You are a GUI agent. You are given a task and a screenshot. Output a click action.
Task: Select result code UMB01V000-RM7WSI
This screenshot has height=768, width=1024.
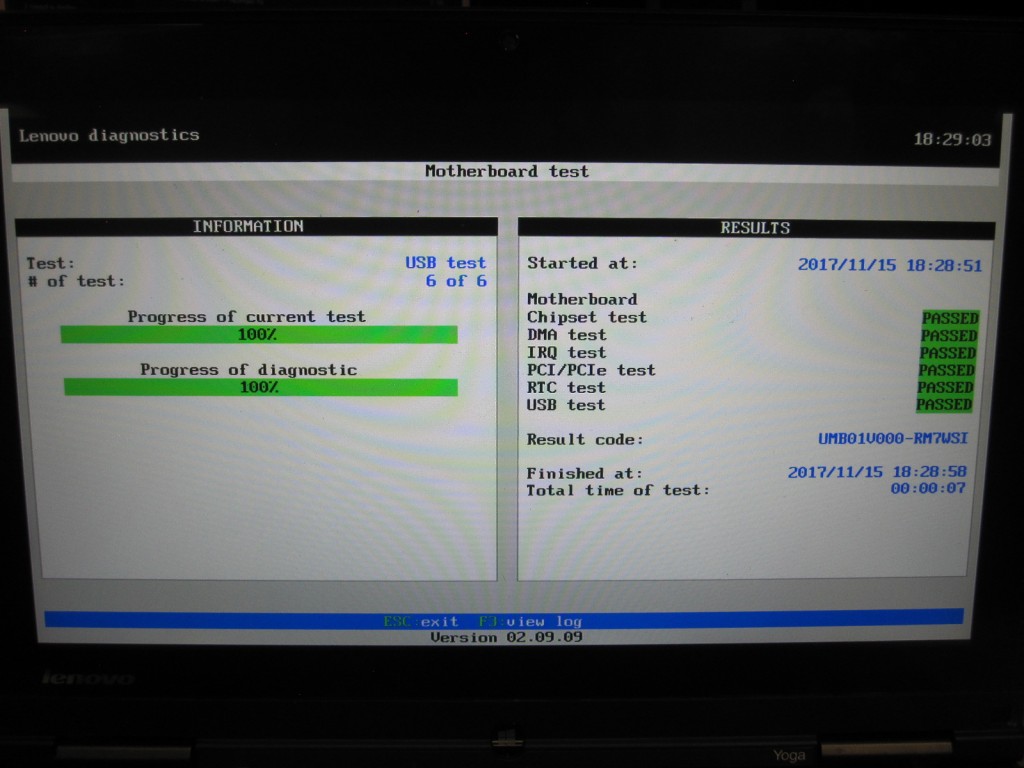893,438
